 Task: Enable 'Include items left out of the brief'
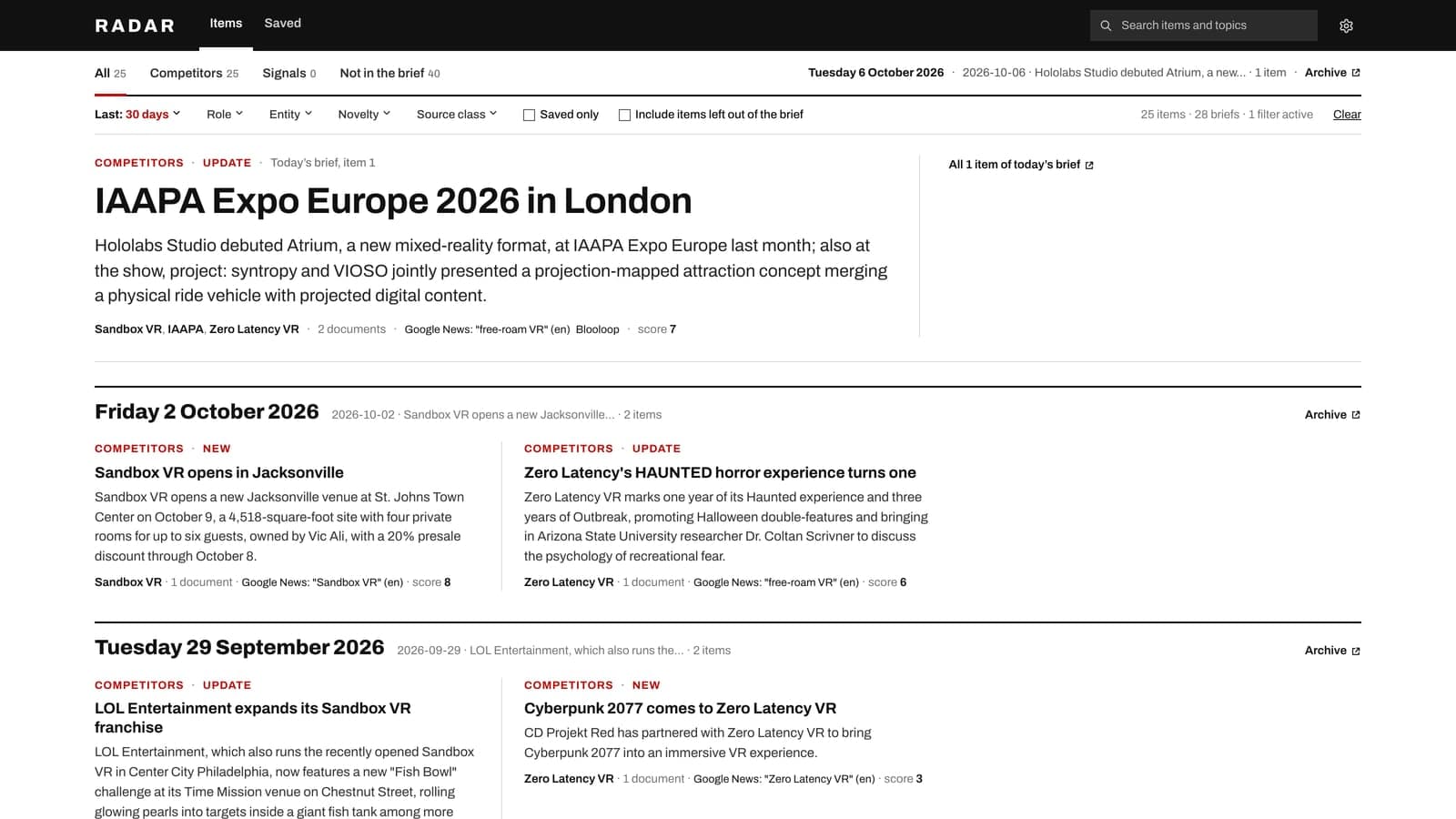tap(624, 115)
